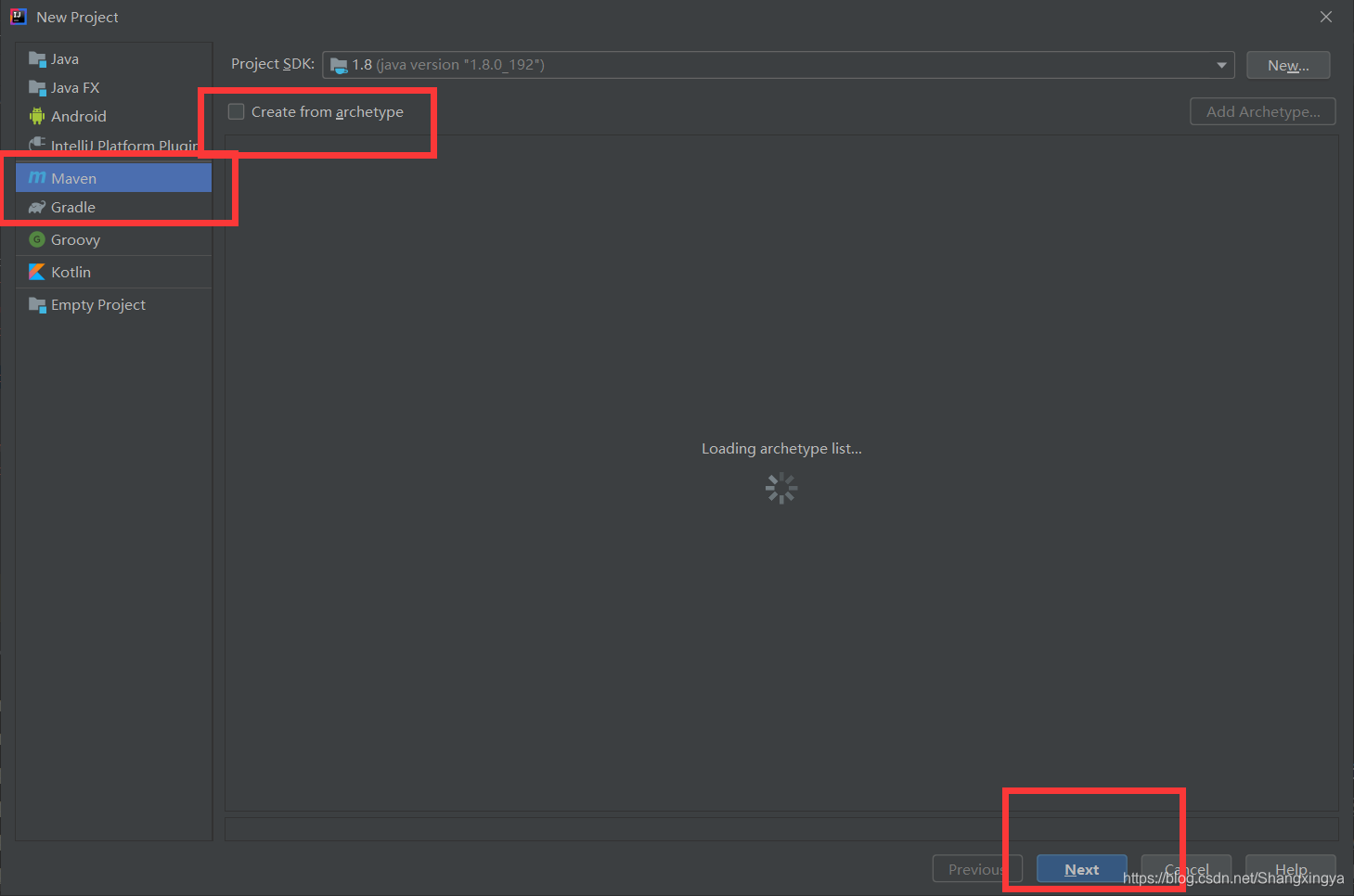
Task: Click the Java project type icon
Action: coord(37,59)
